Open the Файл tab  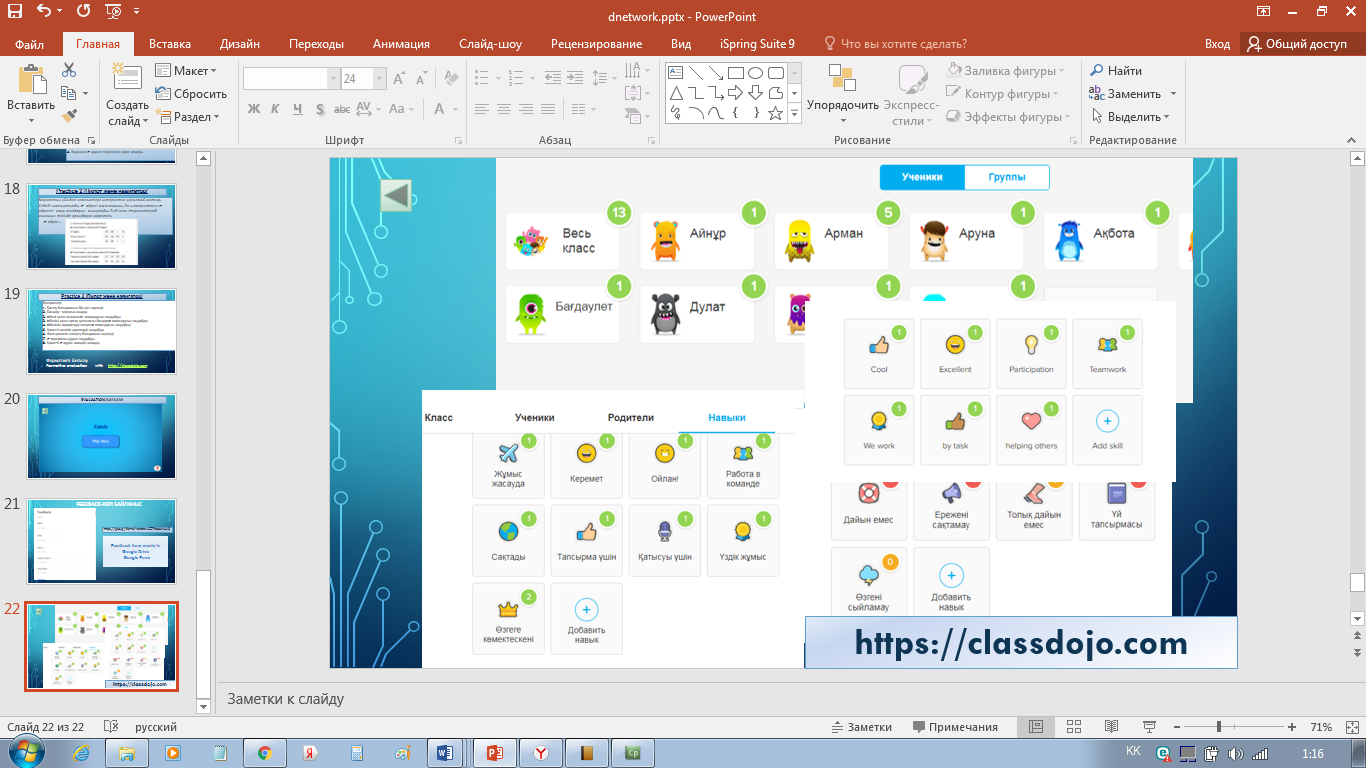pyautogui.click(x=30, y=44)
